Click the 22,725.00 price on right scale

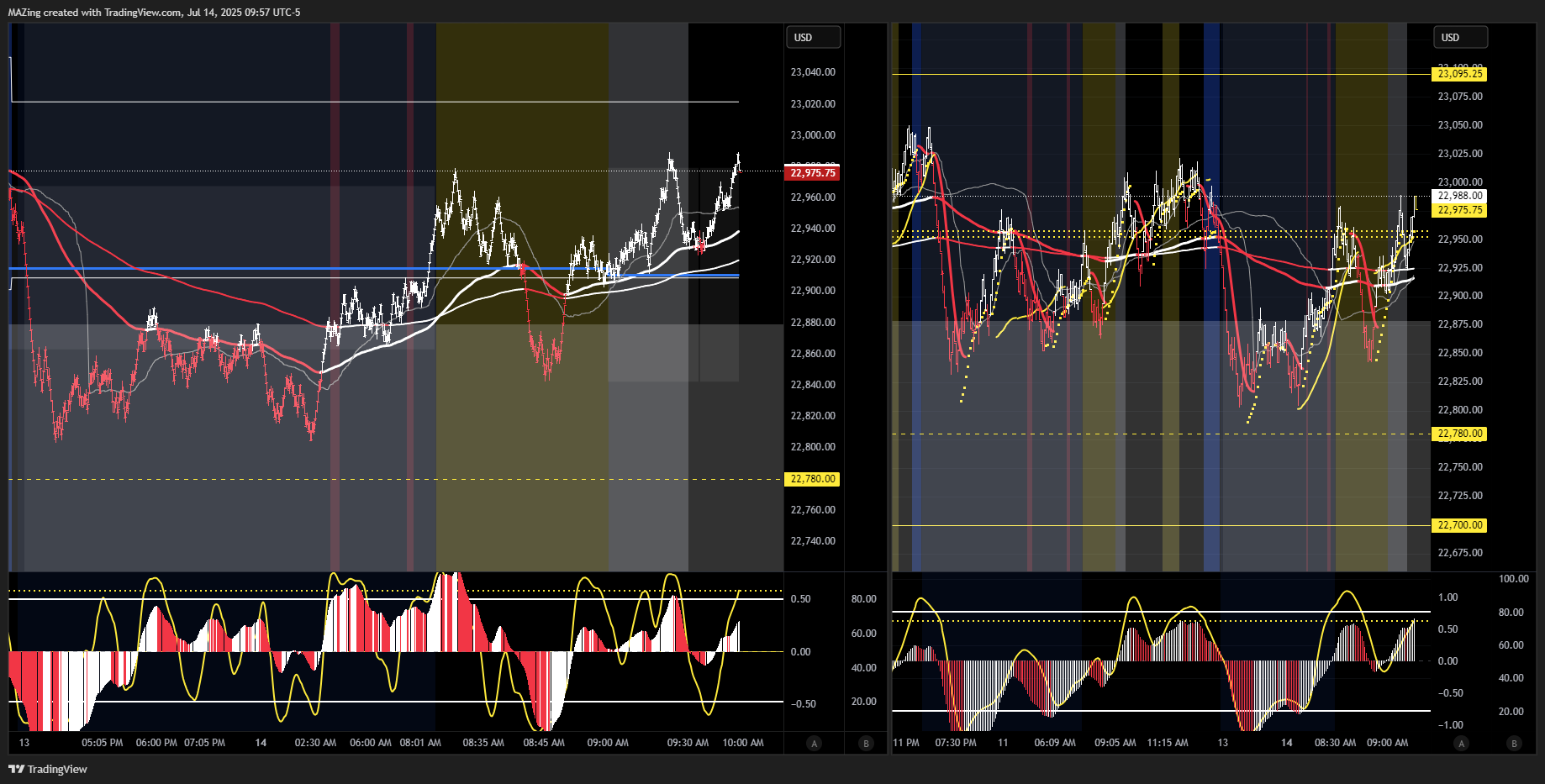coord(1460,496)
